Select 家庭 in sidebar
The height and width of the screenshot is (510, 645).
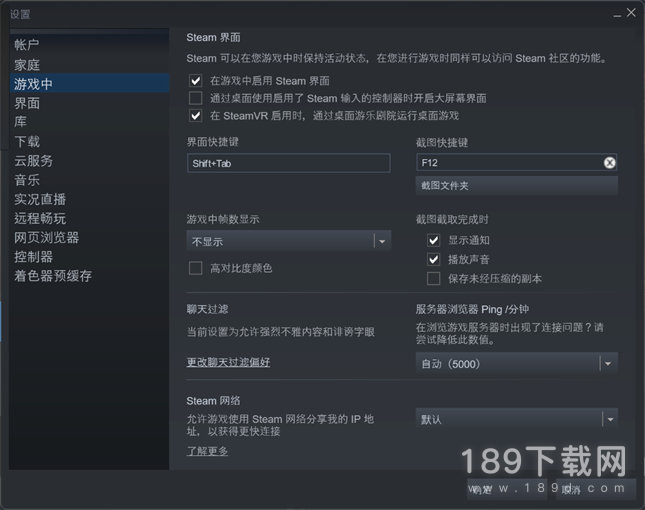(x=89, y=65)
